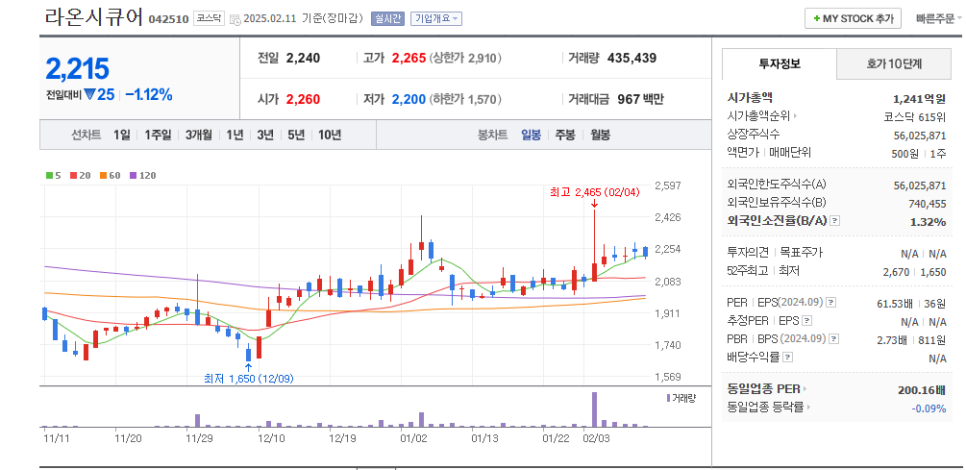
Task: Click the 거래량 value 435,439
Action: pos(631,59)
